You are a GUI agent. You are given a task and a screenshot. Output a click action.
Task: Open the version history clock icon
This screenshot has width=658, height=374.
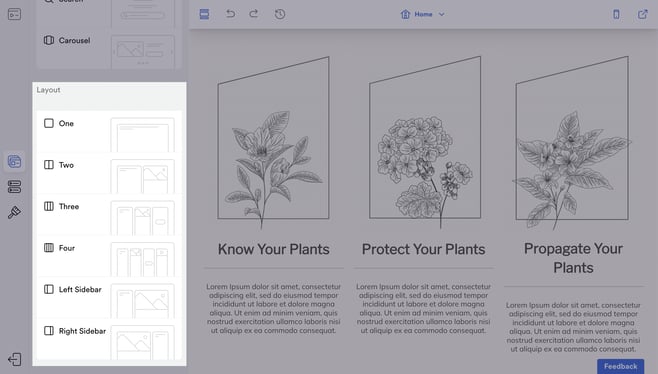click(280, 14)
